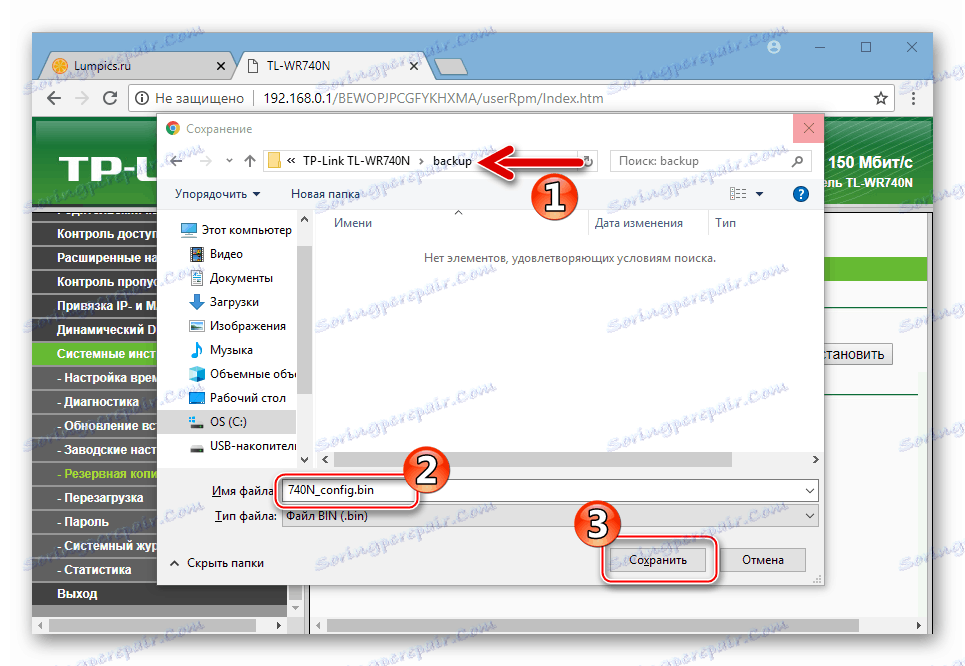Open the Музыка folder
This screenshot has height=666, width=965.
(222, 350)
